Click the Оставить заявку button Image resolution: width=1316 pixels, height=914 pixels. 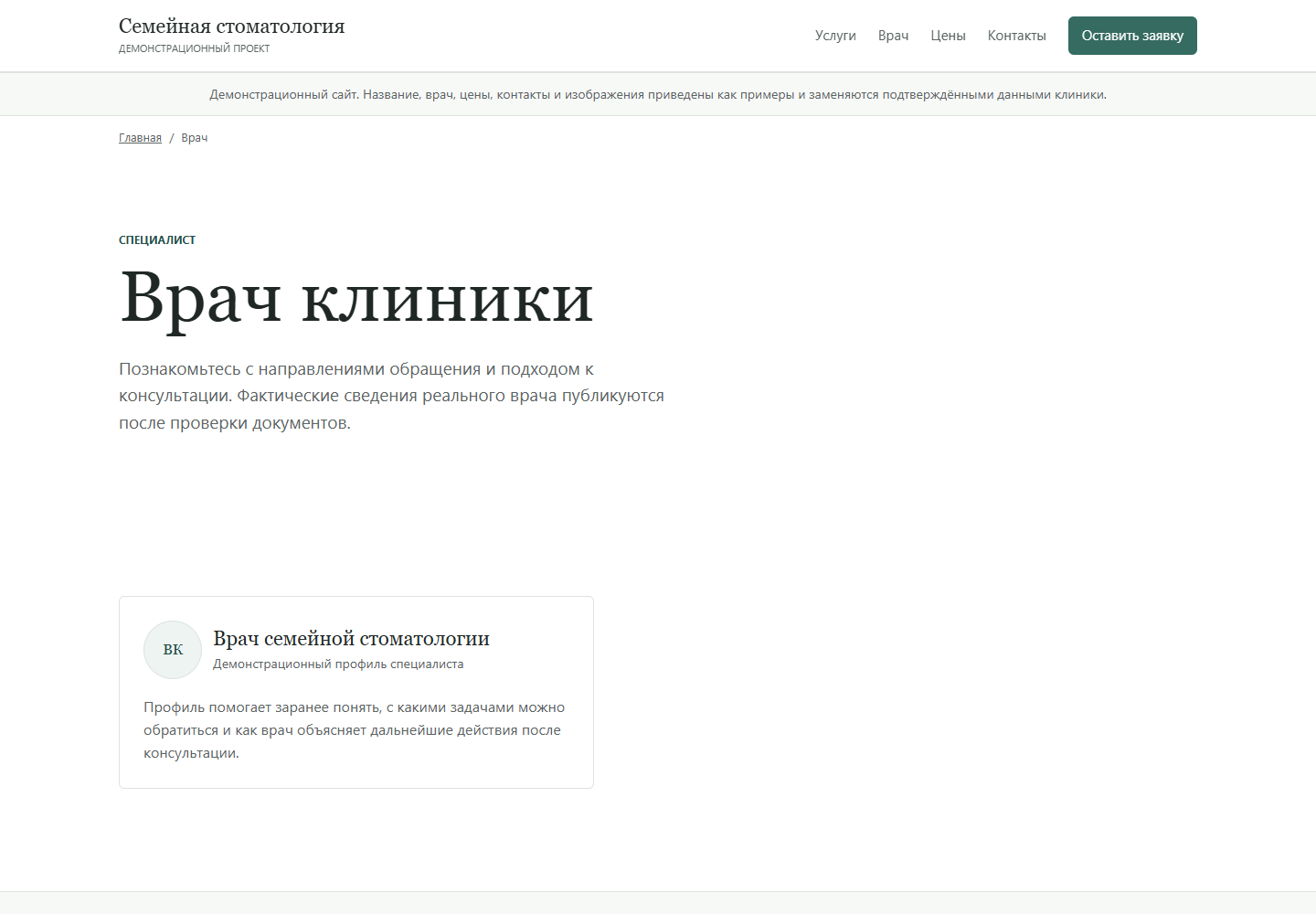[x=1132, y=36]
